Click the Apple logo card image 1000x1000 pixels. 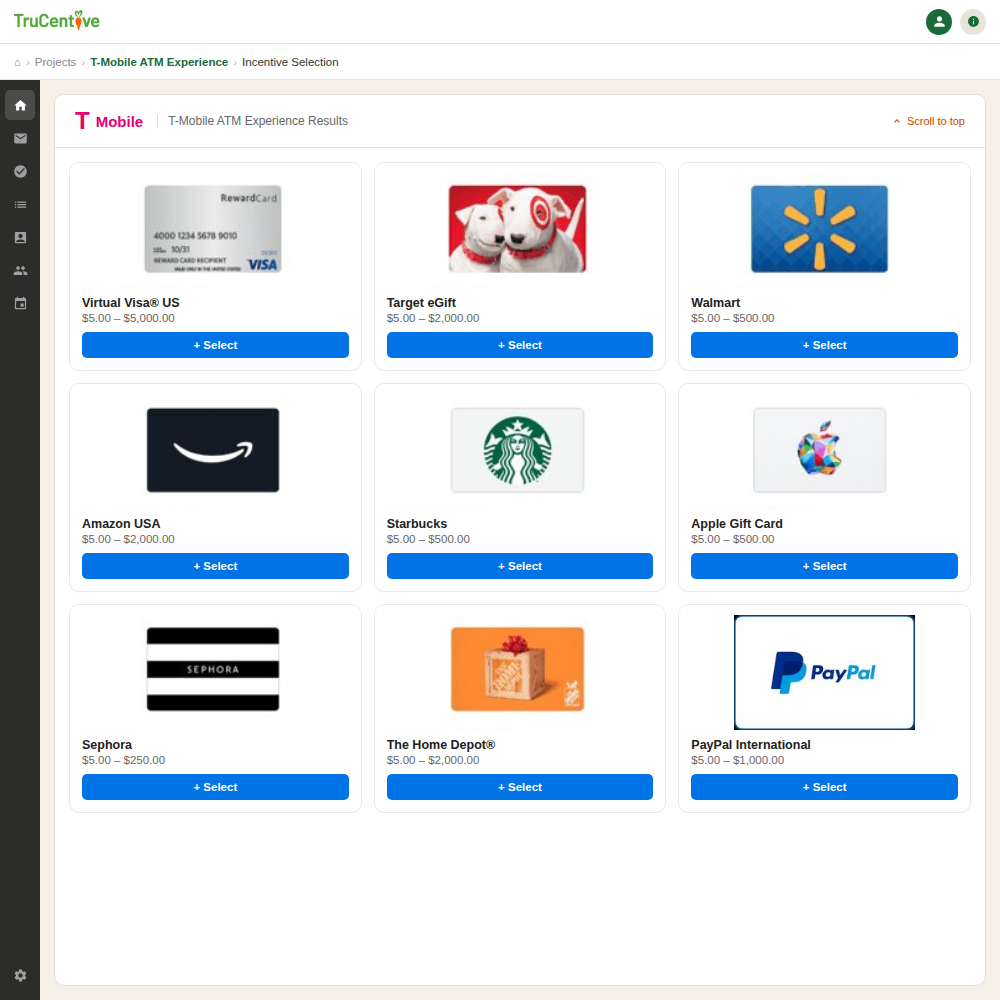820,450
